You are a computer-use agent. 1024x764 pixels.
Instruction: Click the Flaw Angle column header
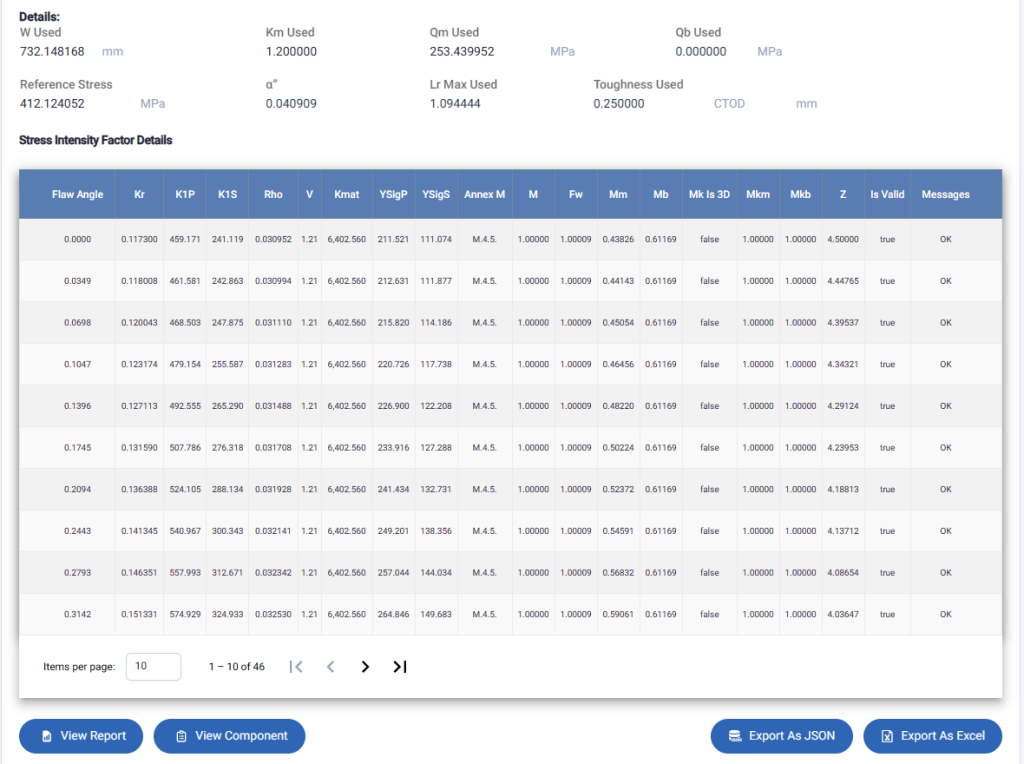(x=77, y=195)
